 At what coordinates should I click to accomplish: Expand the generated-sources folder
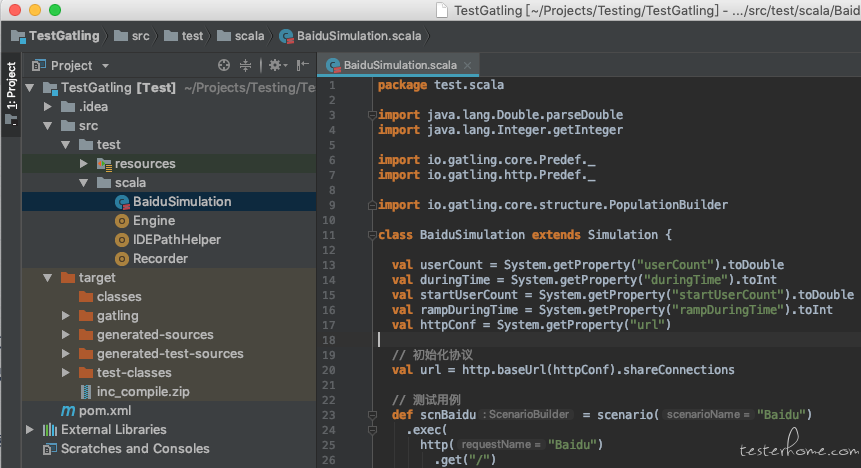pyautogui.click(x=66, y=335)
